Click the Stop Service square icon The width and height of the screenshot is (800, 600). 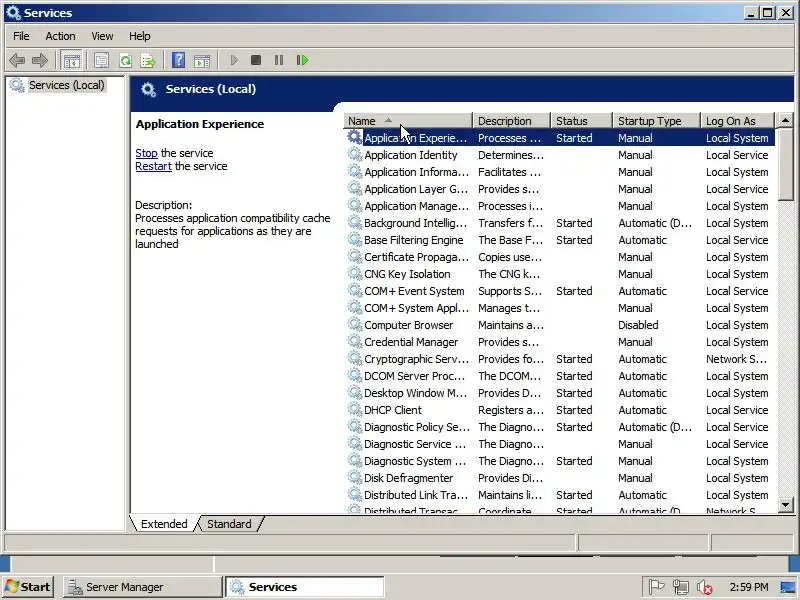pyautogui.click(x=256, y=60)
